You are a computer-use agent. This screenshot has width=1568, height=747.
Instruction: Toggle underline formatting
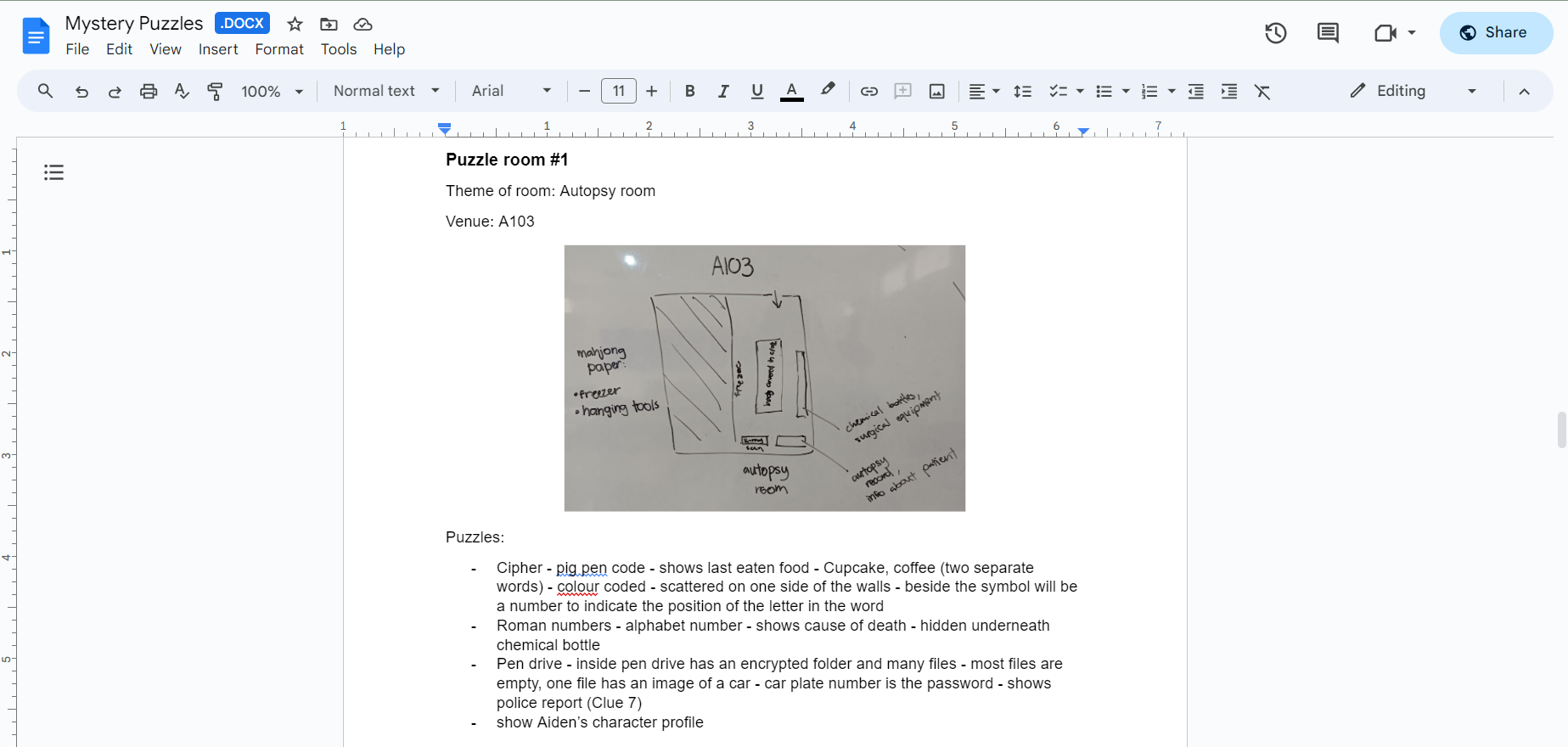[x=757, y=91]
